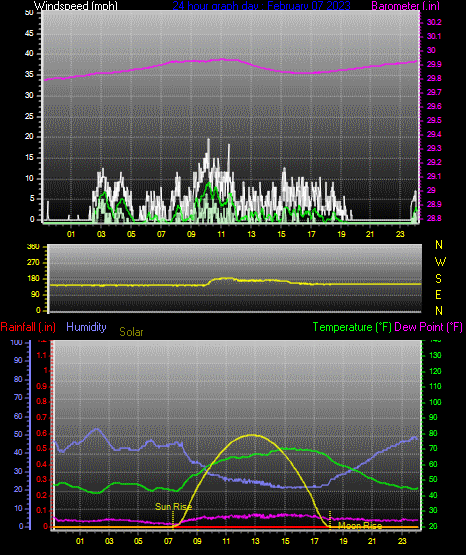Click the 24 hour graph day title
Screen dimensions: 466x555
click(261, 5)
